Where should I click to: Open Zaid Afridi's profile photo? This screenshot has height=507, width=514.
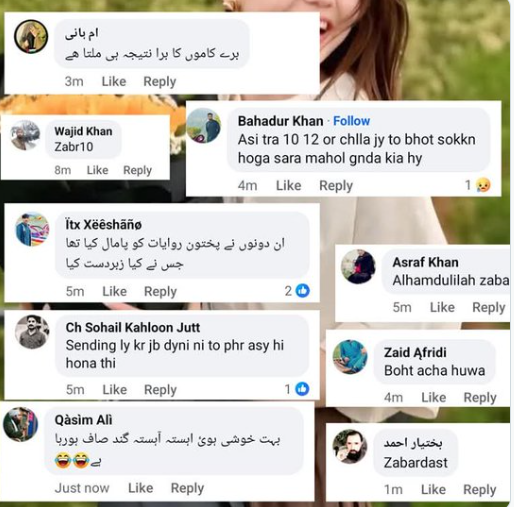pos(350,357)
